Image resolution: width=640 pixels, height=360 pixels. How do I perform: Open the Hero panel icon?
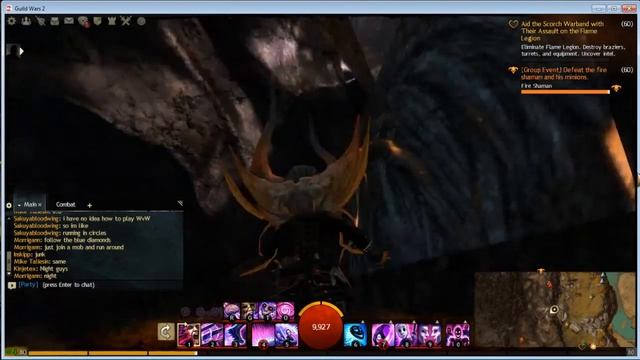click(40, 21)
